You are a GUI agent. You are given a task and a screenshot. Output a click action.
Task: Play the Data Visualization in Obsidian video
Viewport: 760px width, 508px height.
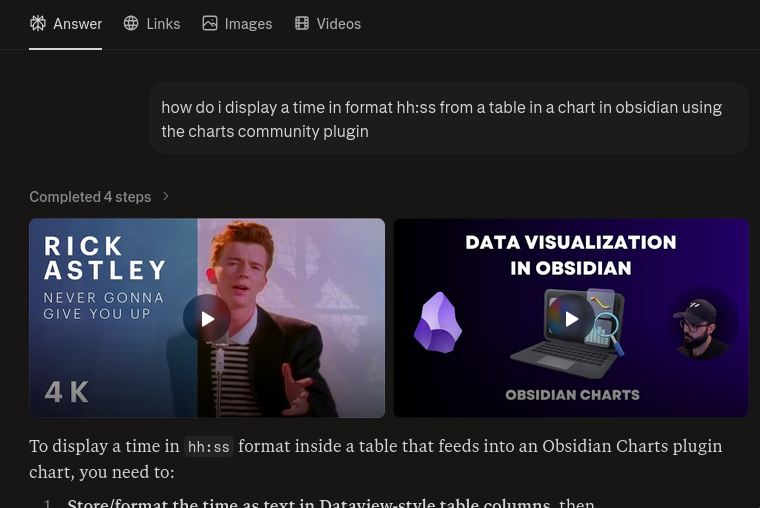pos(571,318)
